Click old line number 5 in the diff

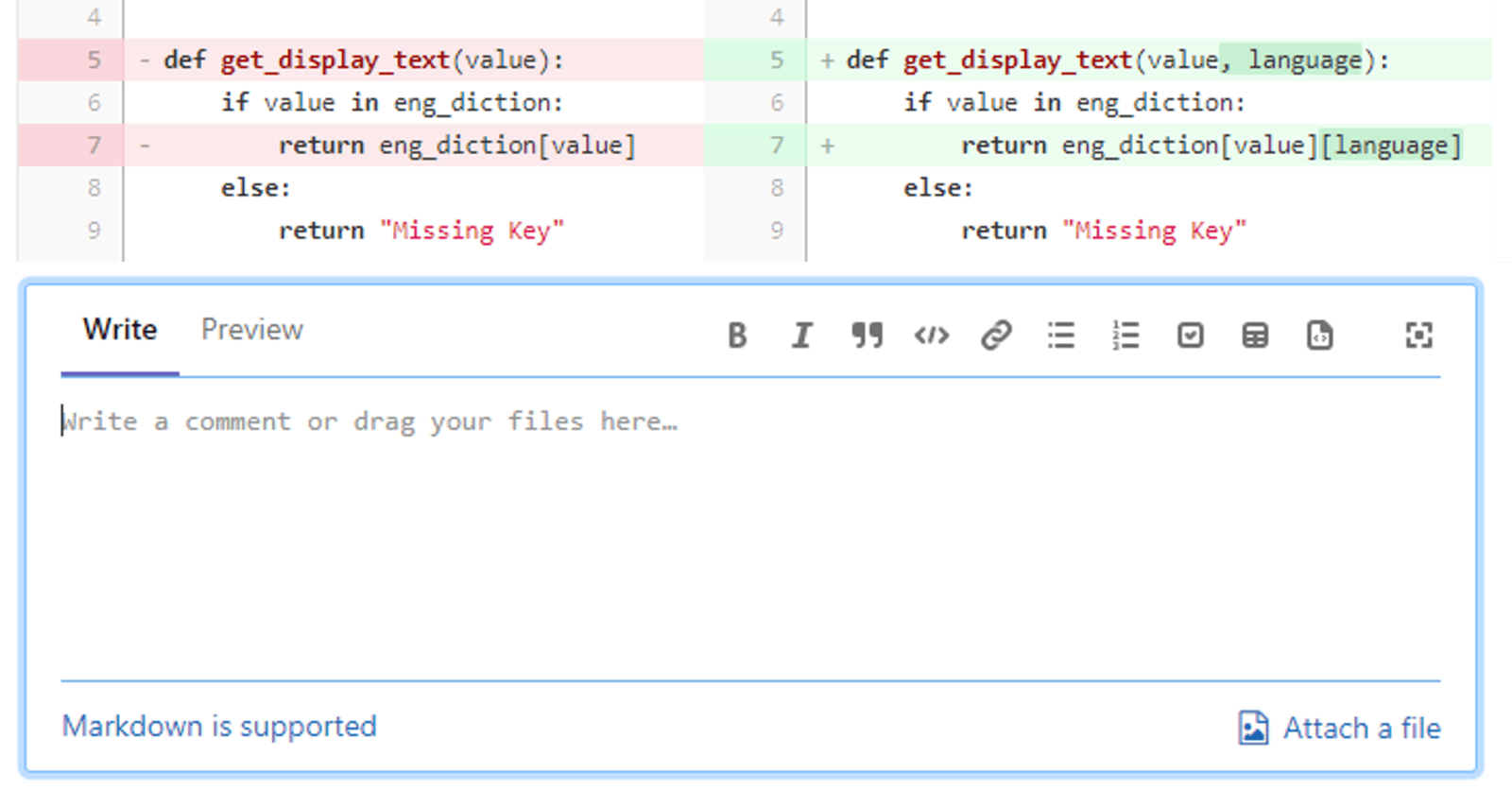[94, 60]
